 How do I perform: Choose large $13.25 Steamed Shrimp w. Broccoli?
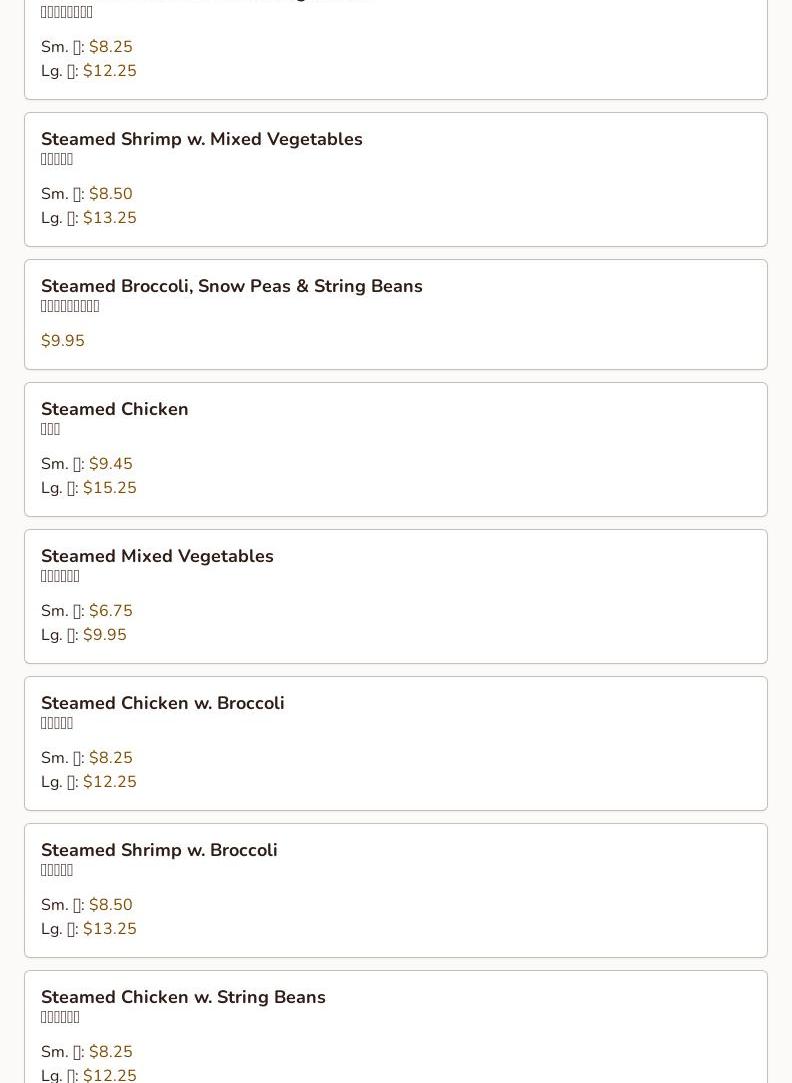(x=109, y=929)
